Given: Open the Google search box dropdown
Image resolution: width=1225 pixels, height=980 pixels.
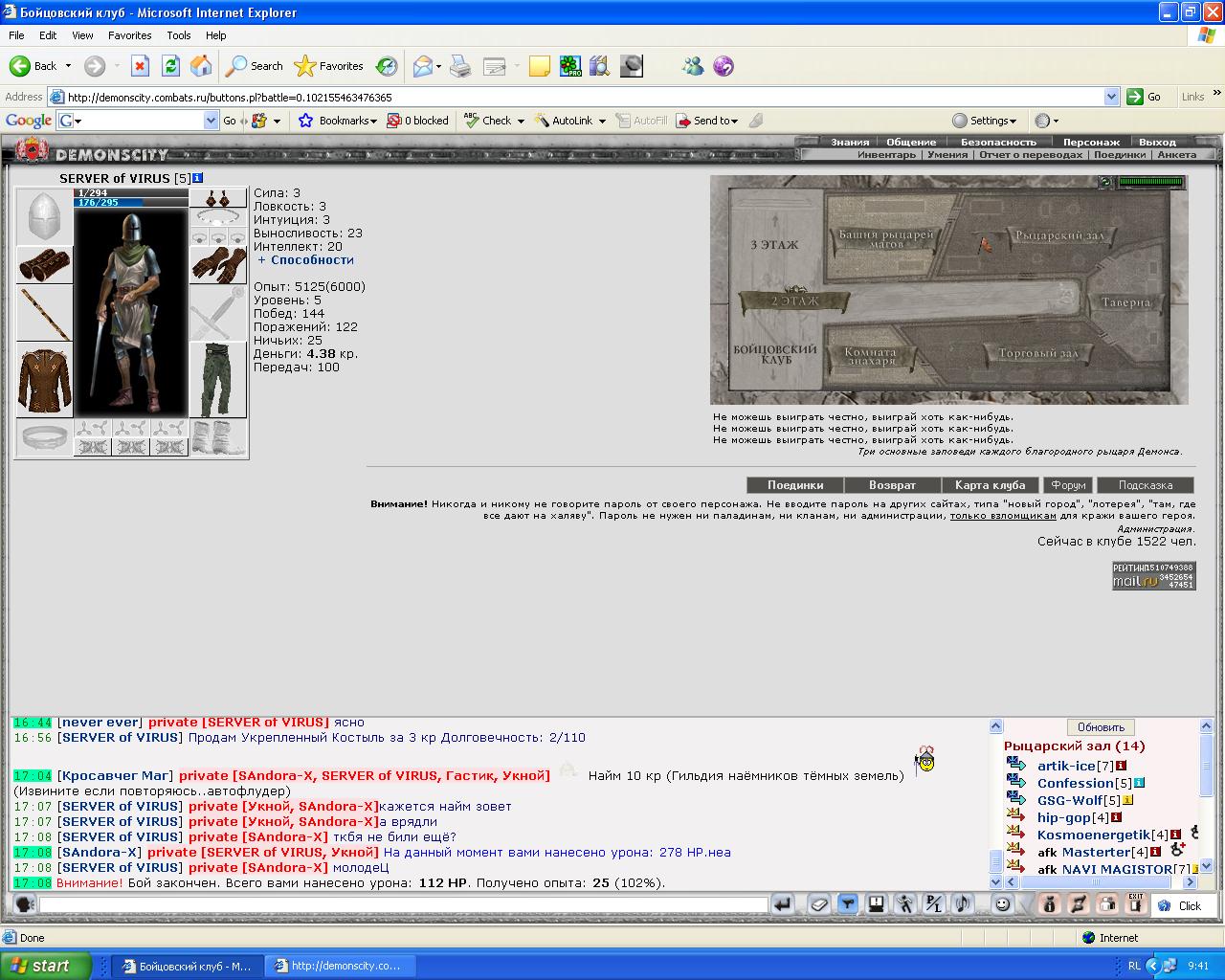Looking at the screenshot, I should (x=212, y=121).
